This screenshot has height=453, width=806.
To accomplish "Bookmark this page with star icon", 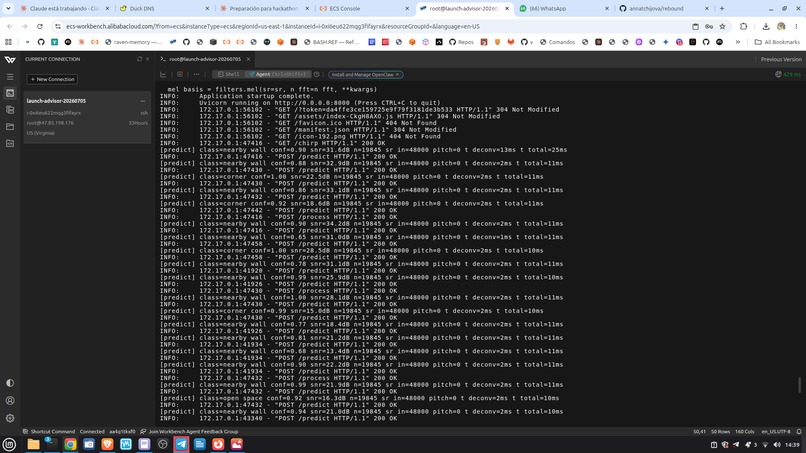I will 722,26.
